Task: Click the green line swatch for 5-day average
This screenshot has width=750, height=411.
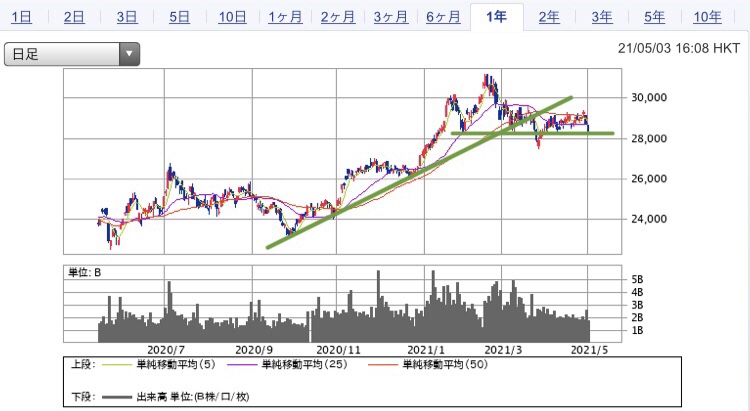Action: [117, 365]
